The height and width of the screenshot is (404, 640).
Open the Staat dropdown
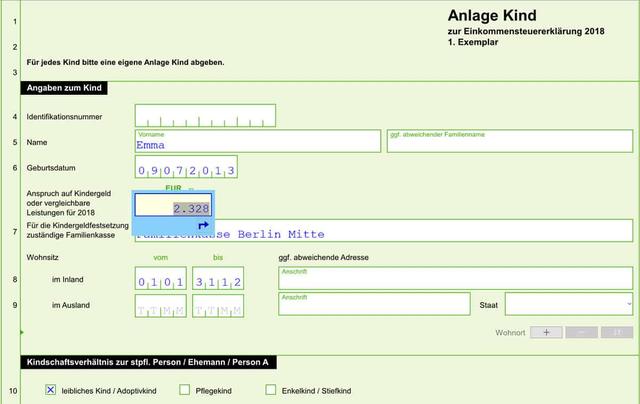click(x=569, y=303)
